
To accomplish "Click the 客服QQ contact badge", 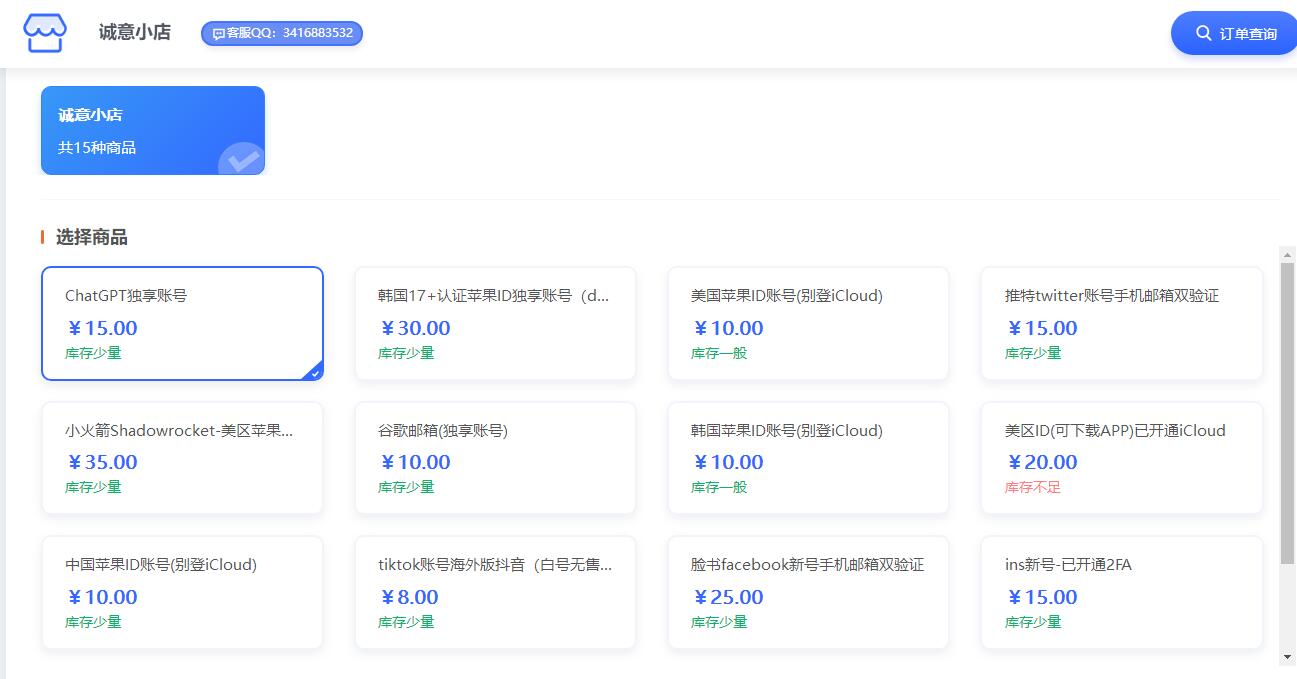I will click(x=282, y=33).
